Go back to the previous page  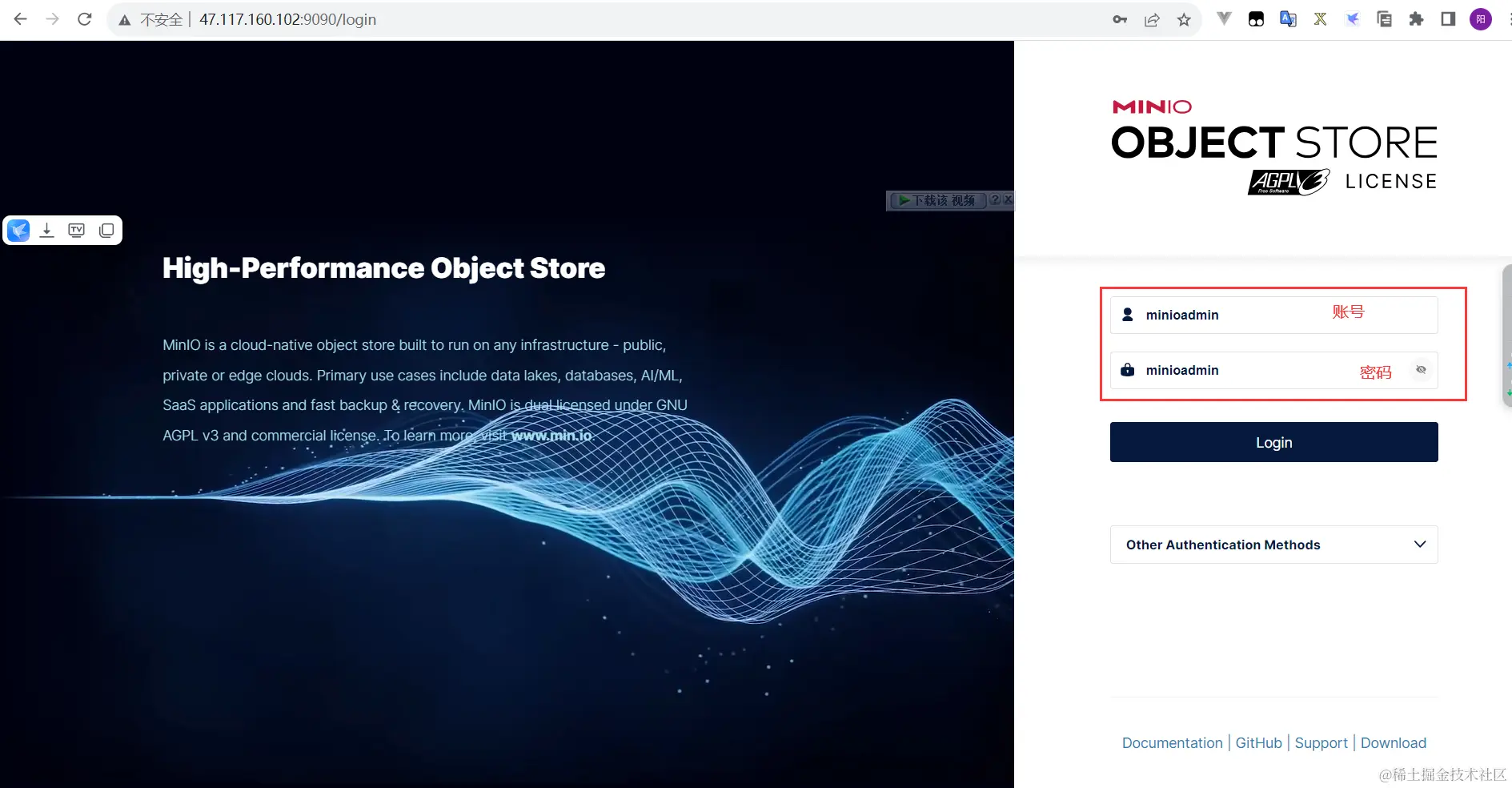tap(21, 19)
